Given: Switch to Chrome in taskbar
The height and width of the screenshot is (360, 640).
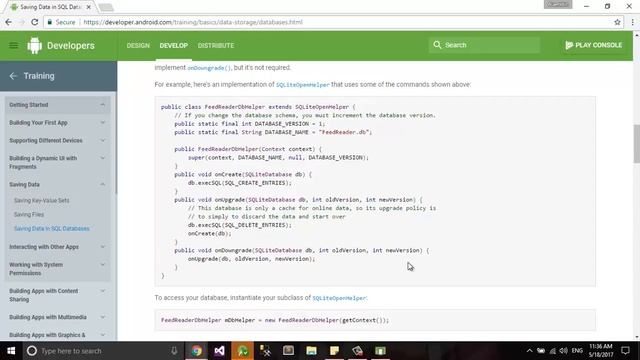Looking at the screenshot, I should point(197,351).
